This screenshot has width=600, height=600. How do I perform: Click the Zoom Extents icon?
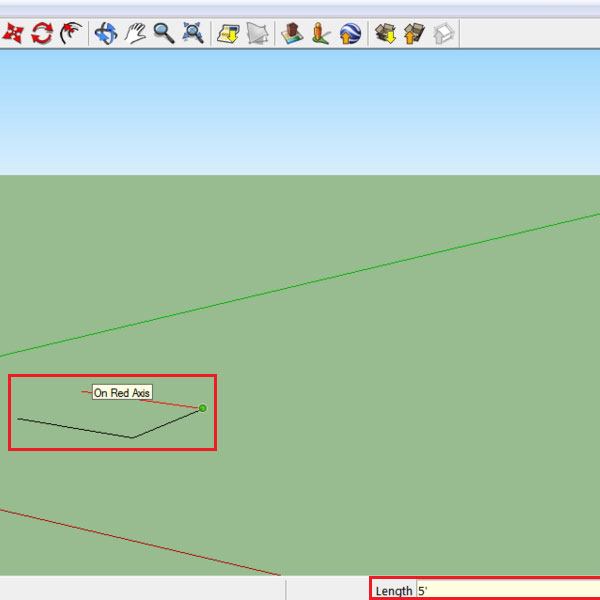coord(193,33)
